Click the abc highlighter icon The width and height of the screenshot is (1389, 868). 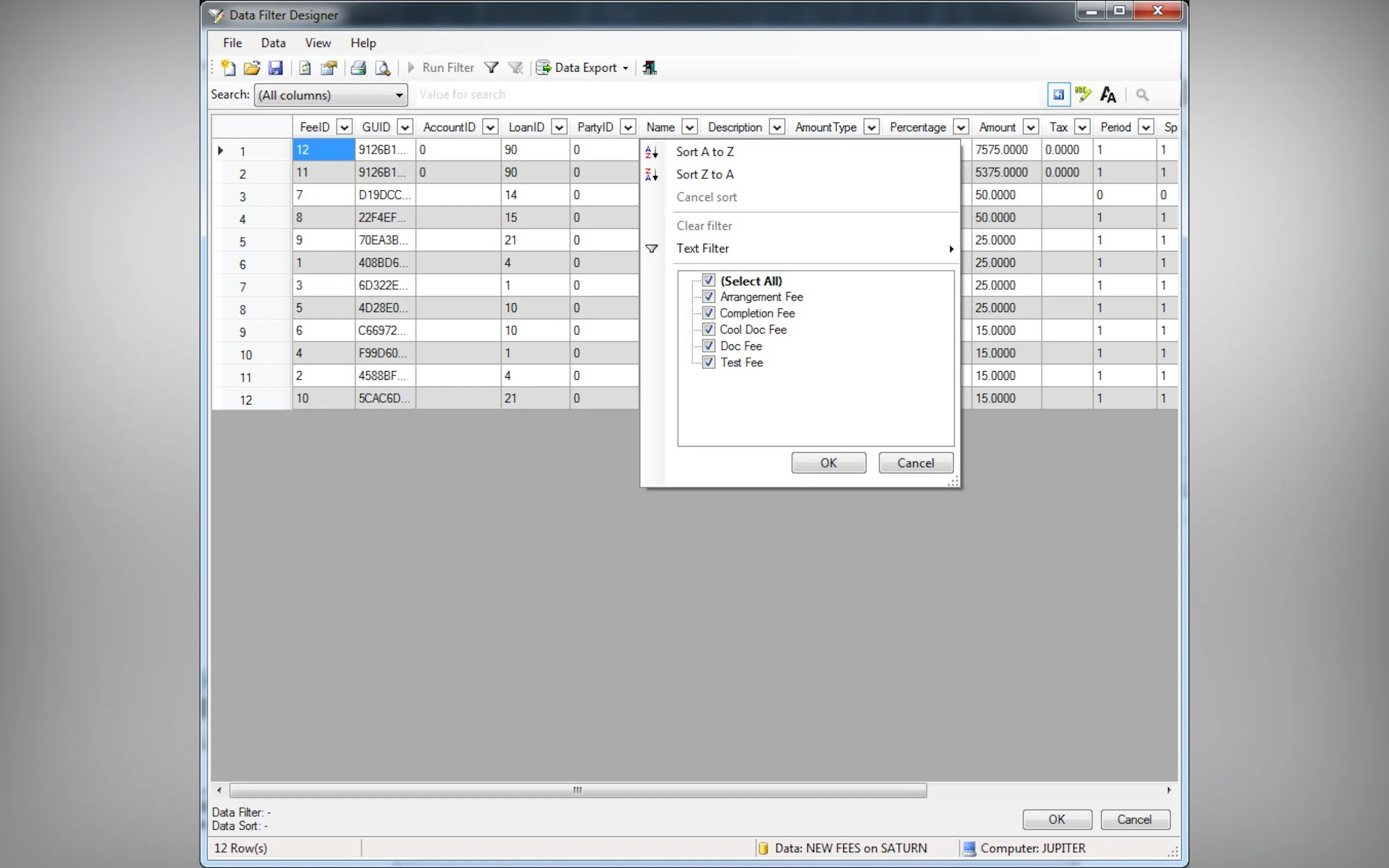point(1083,94)
